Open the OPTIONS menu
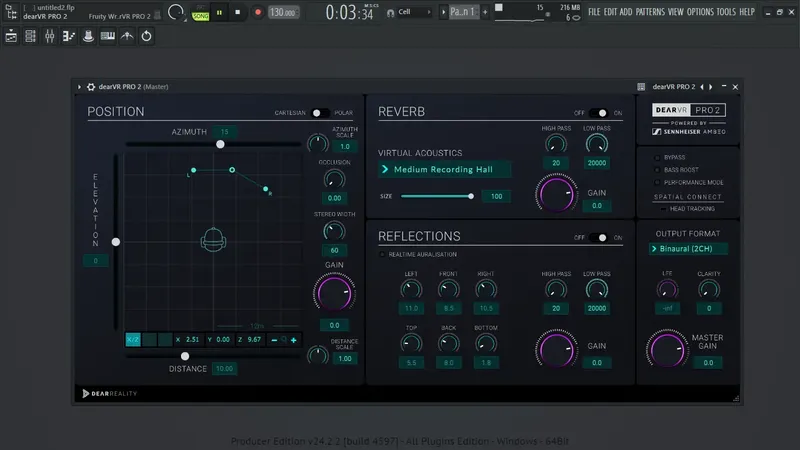The width and height of the screenshot is (800, 450). coord(700,12)
